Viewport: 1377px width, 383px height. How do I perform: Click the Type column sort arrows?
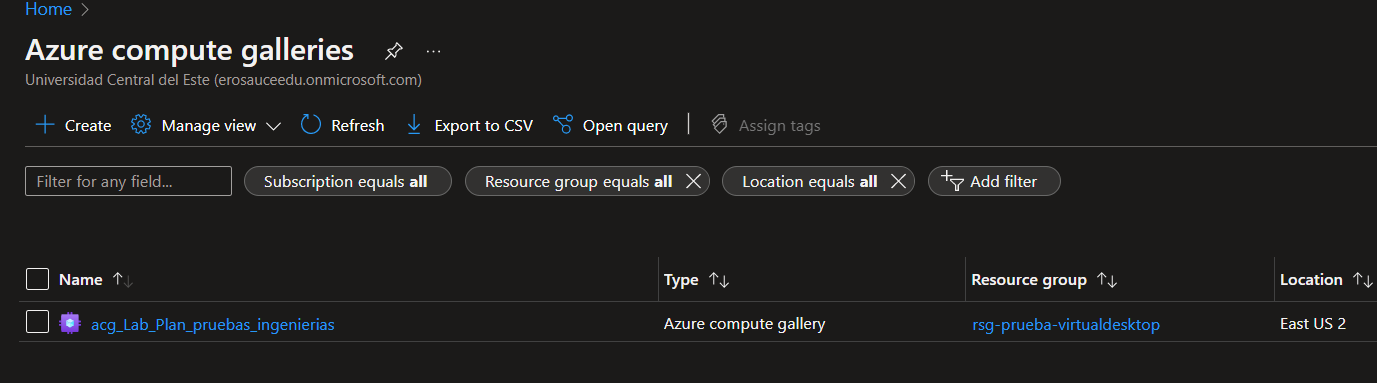click(x=718, y=280)
